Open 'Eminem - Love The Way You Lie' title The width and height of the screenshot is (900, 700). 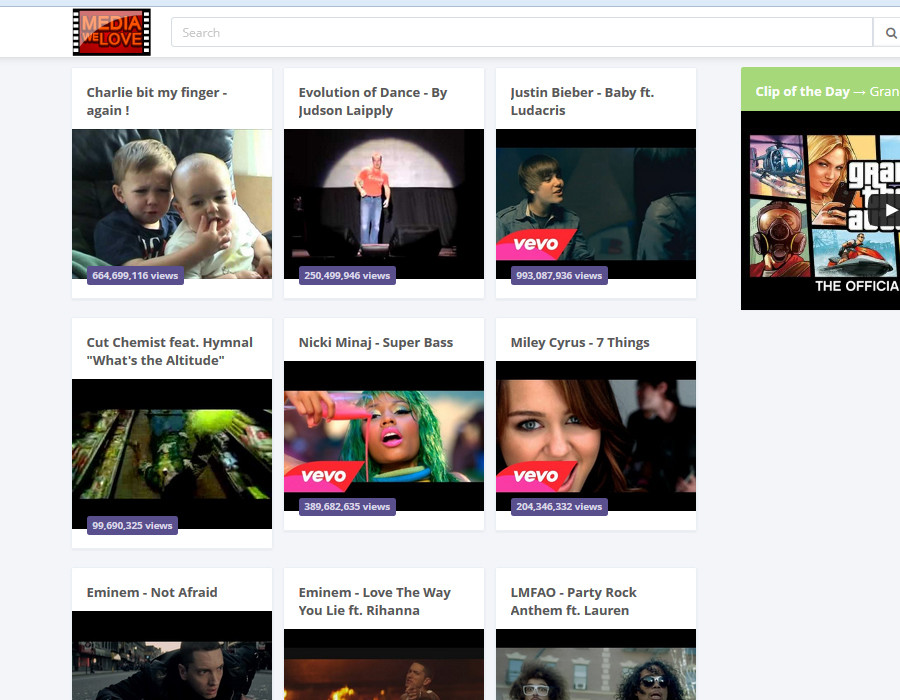(374, 601)
